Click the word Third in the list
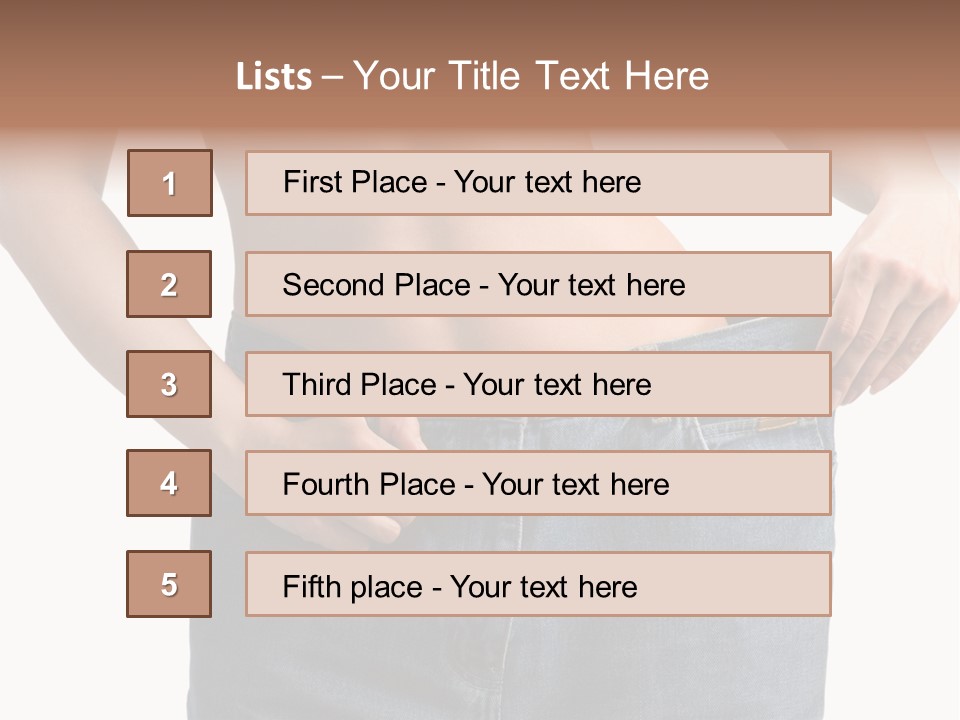 pos(315,385)
